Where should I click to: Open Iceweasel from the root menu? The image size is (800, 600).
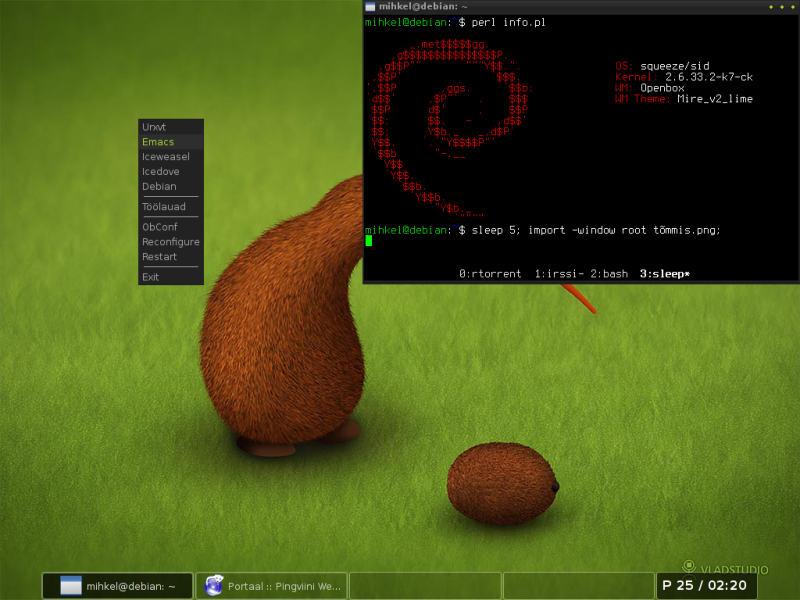point(171,156)
